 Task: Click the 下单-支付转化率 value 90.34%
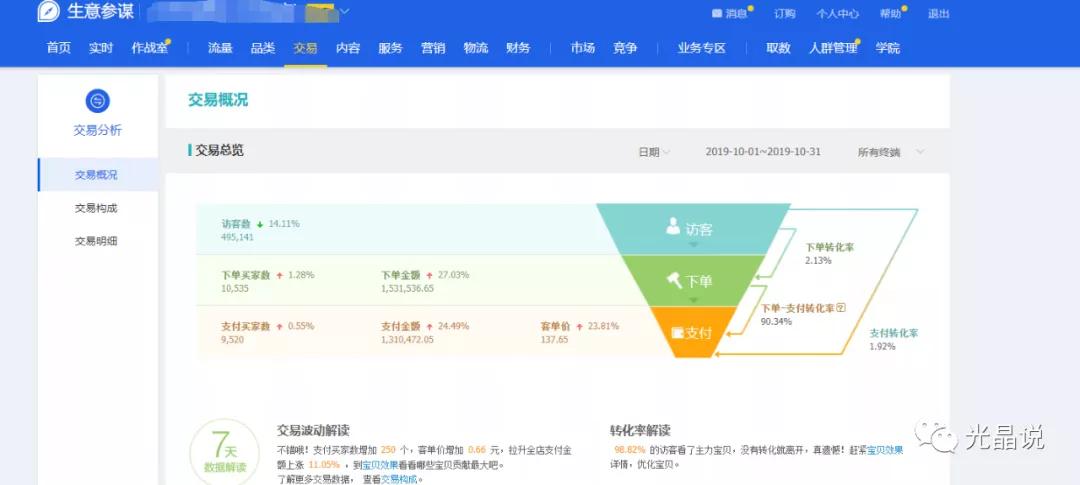(x=776, y=321)
